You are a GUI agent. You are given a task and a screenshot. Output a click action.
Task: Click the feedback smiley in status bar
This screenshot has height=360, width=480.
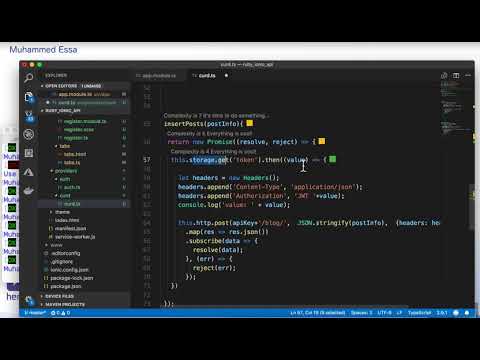click(x=456, y=313)
